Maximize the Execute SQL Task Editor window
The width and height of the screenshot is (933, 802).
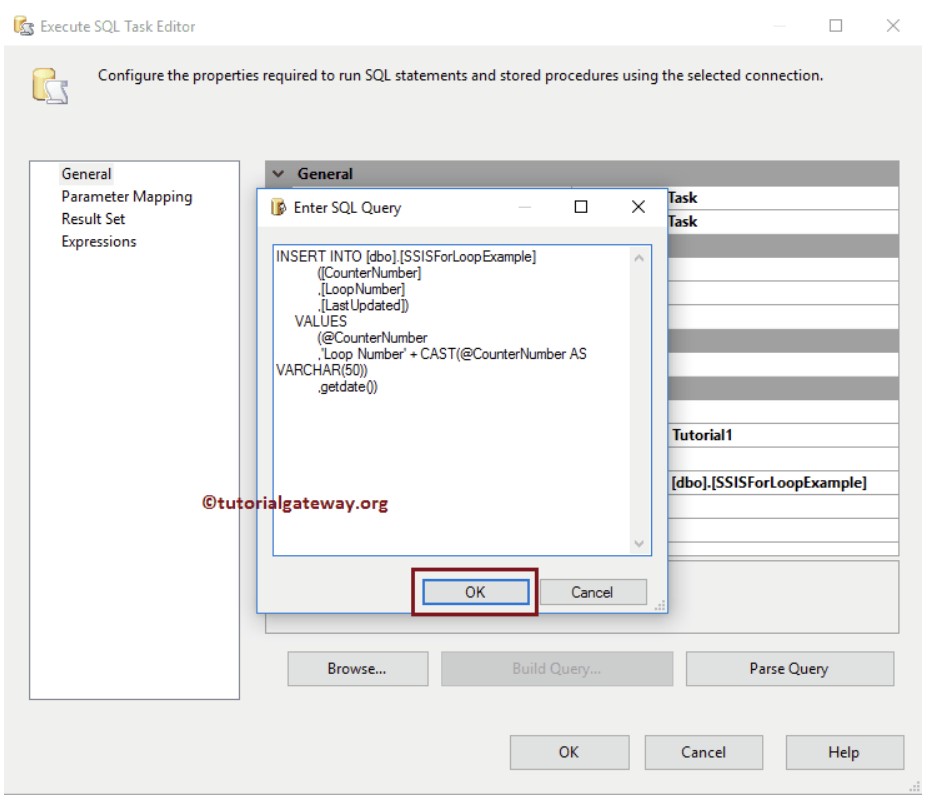click(x=836, y=26)
